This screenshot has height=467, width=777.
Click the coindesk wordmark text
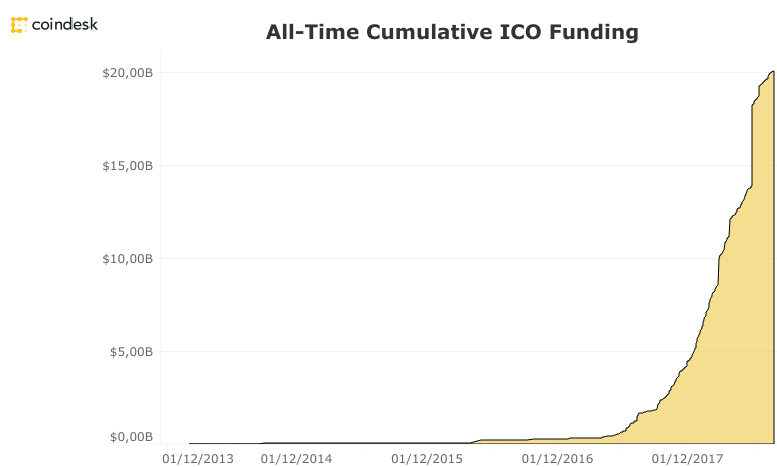coord(62,22)
